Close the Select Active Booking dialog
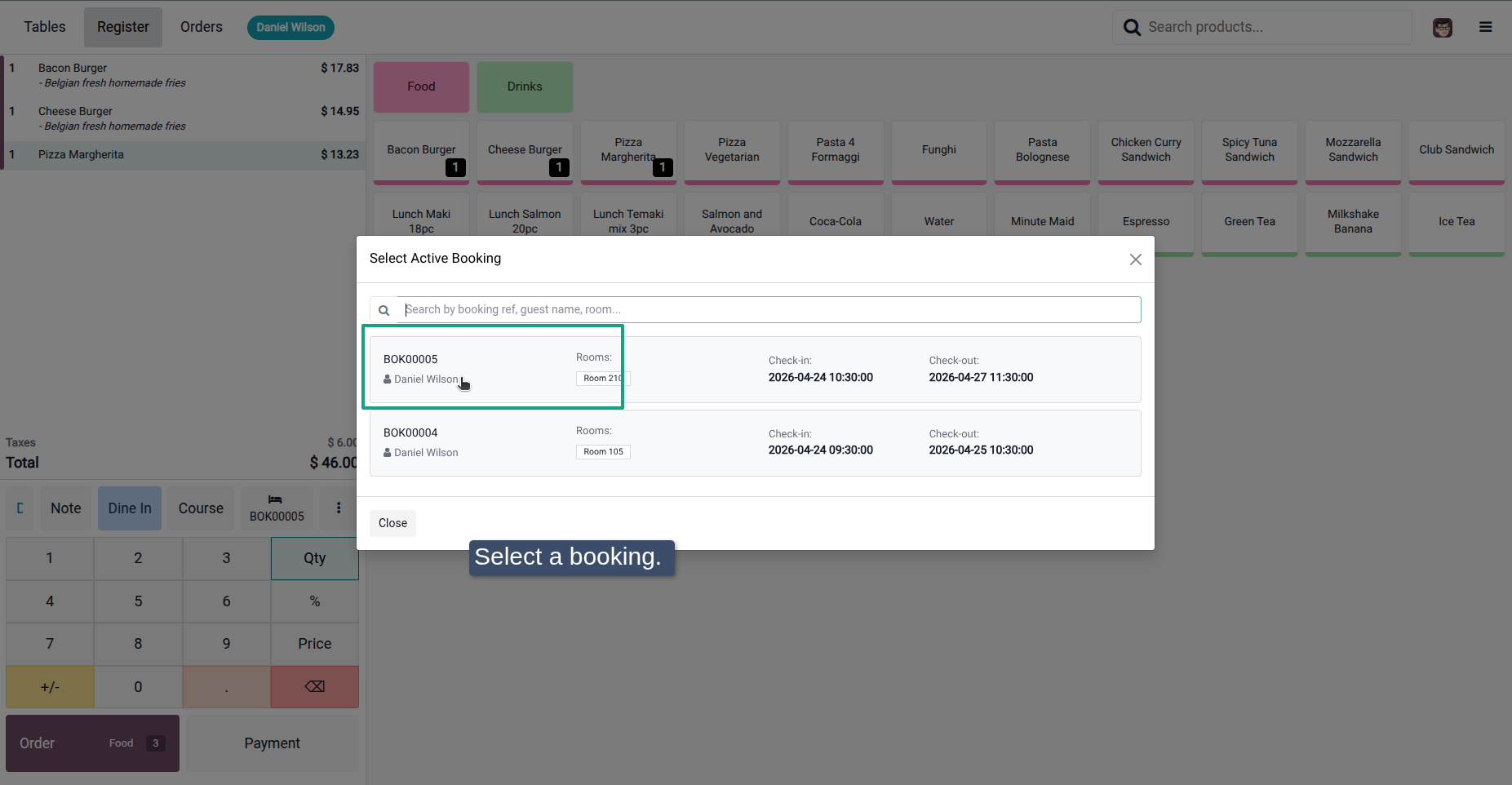Image resolution: width=1512 pixels, height=785 pixels. pos(1135,259)
